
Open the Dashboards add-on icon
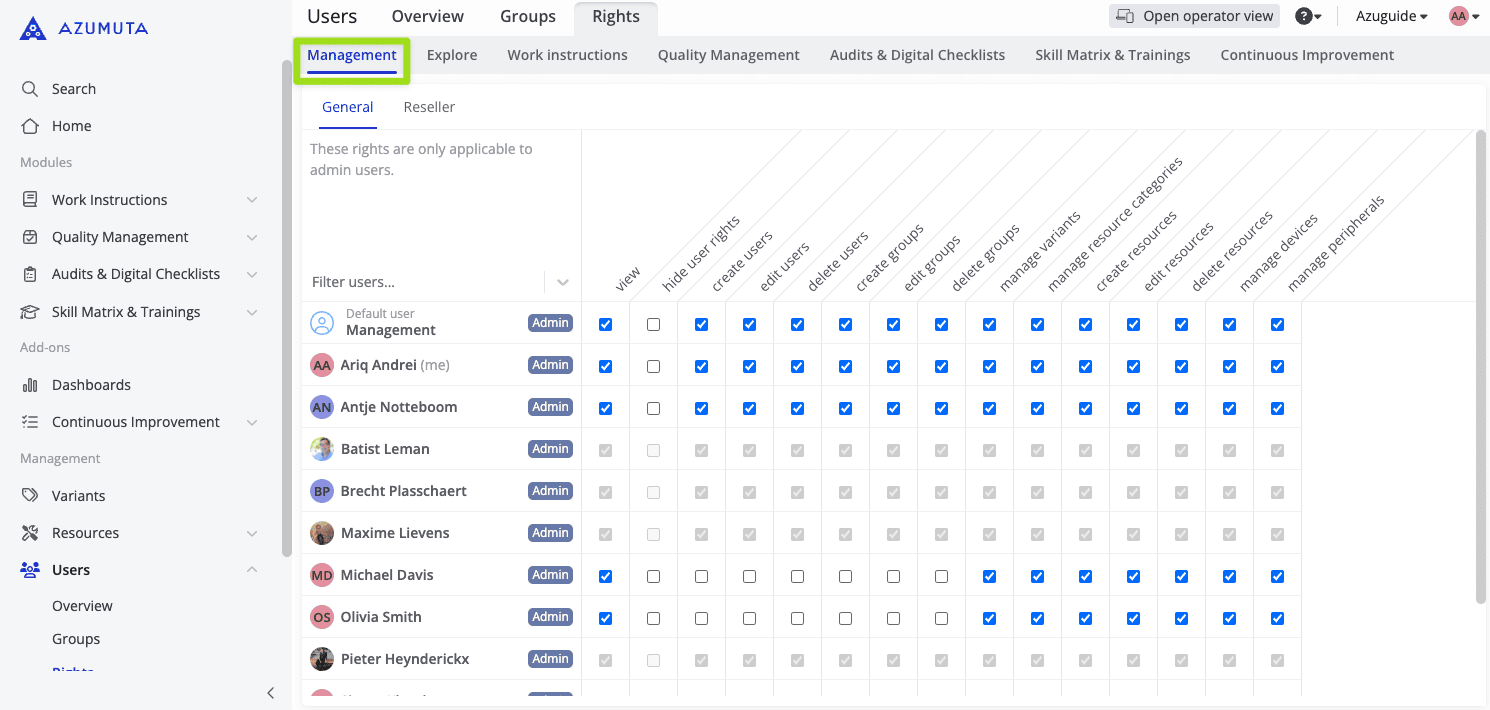[x=30, y=384]
